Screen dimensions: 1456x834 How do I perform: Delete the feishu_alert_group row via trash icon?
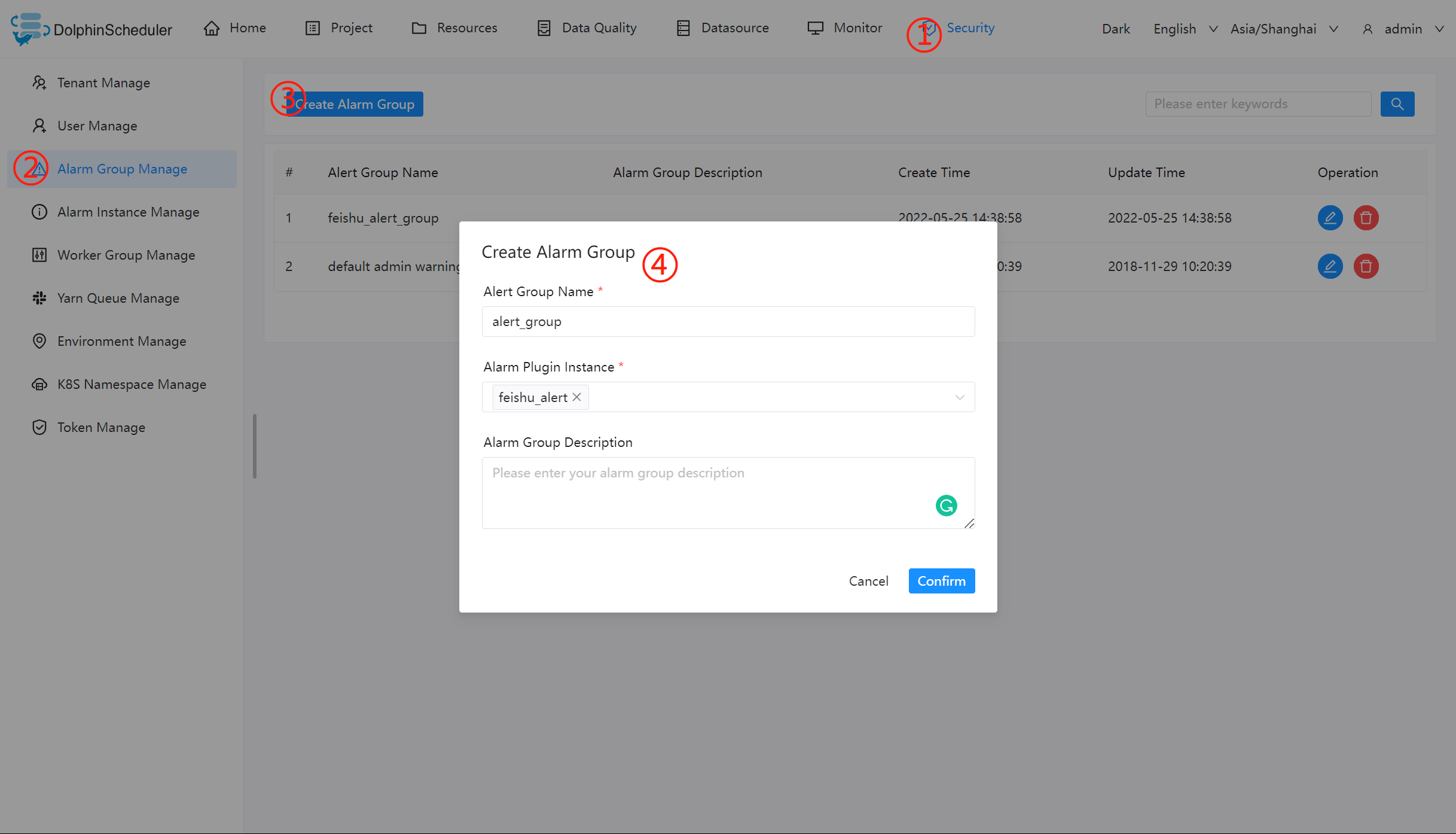click(x=1366, y=218)
